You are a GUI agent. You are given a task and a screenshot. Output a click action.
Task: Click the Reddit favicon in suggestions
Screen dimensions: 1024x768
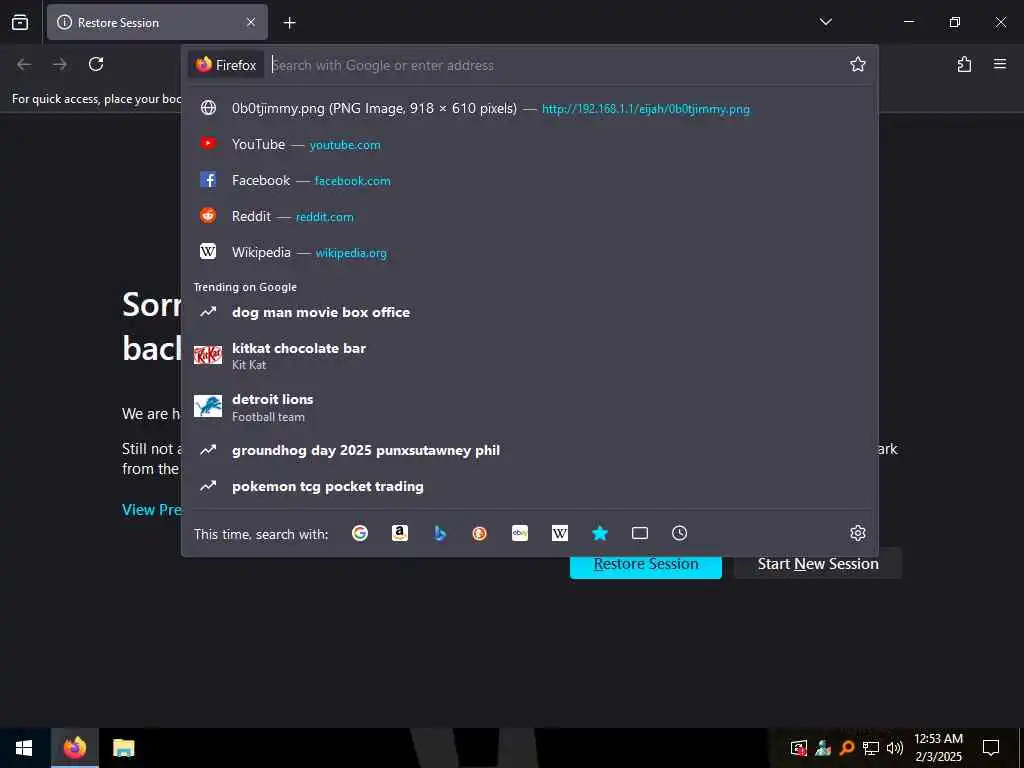pos(208,215)
